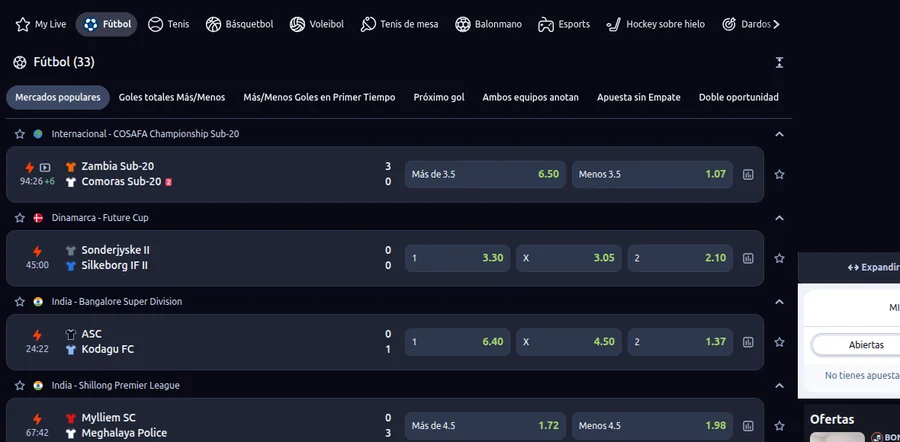Open the Básquetbol sport tab

[239, 24]
